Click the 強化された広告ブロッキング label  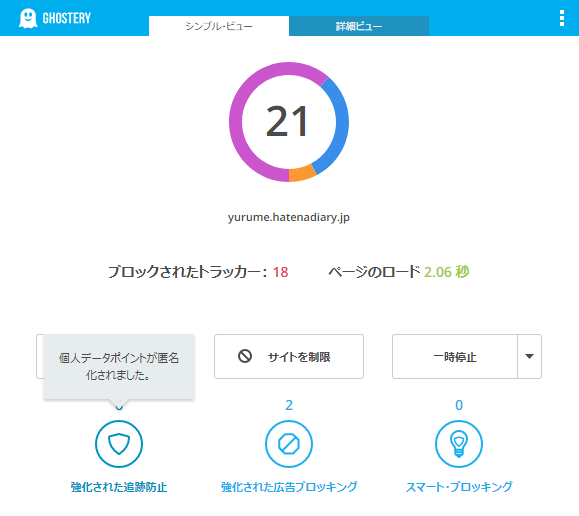[x=289, y=487]
